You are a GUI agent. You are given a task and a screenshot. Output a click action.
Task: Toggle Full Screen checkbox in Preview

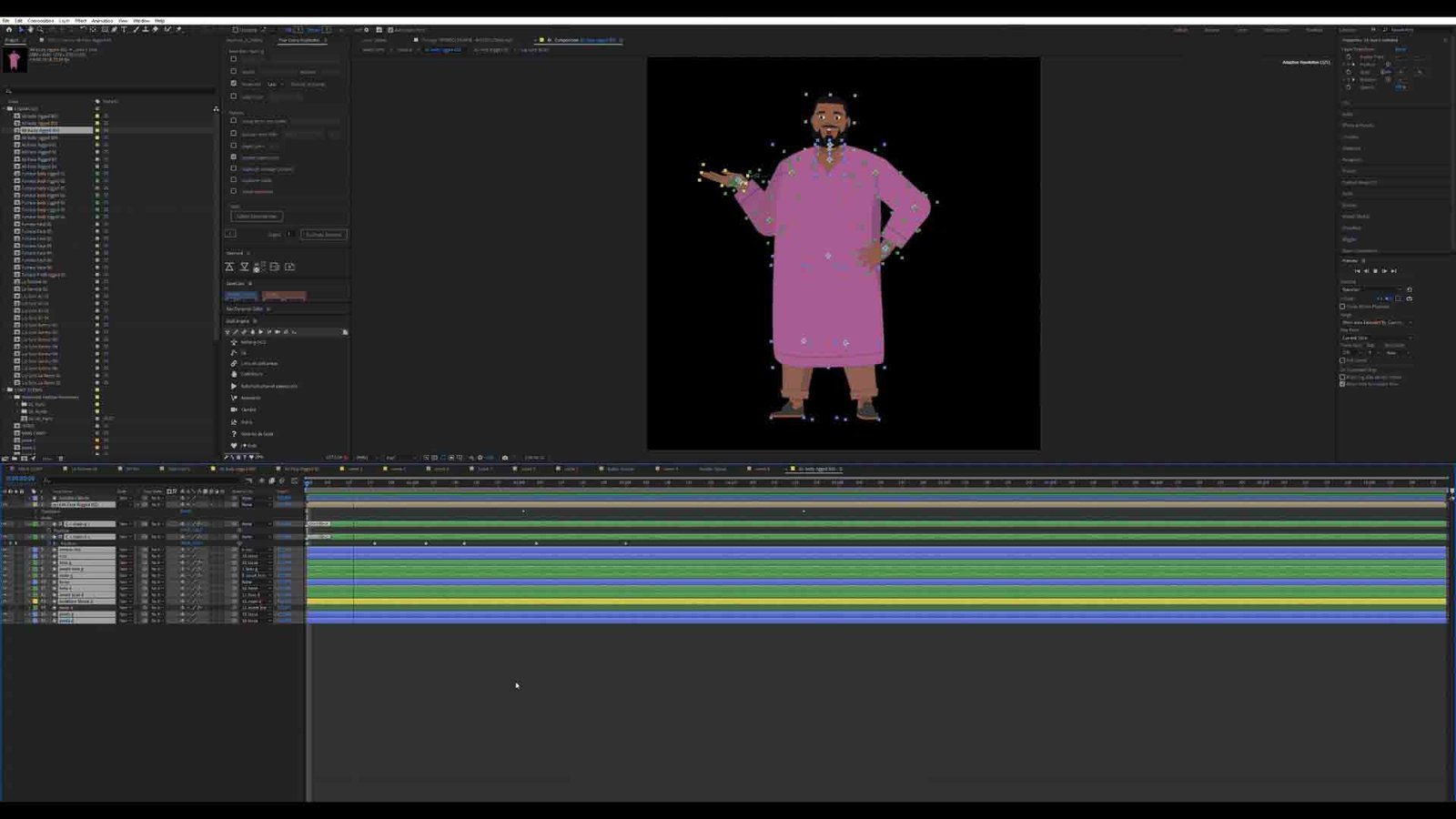tap(1342, 360)
